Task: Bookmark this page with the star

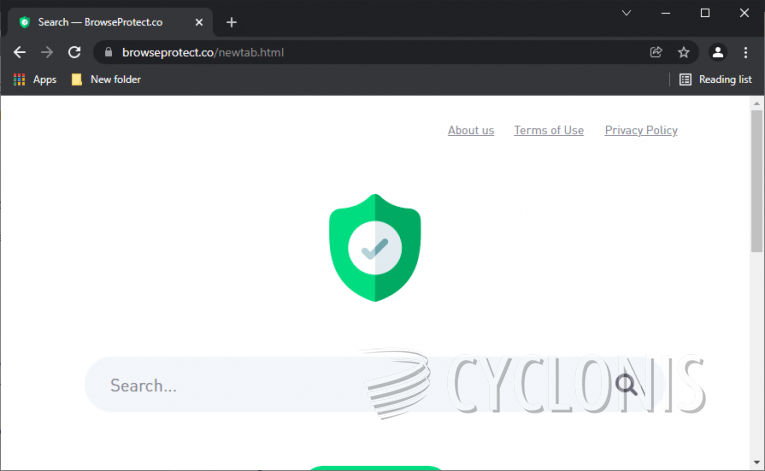Action: (x=684, y=52)
